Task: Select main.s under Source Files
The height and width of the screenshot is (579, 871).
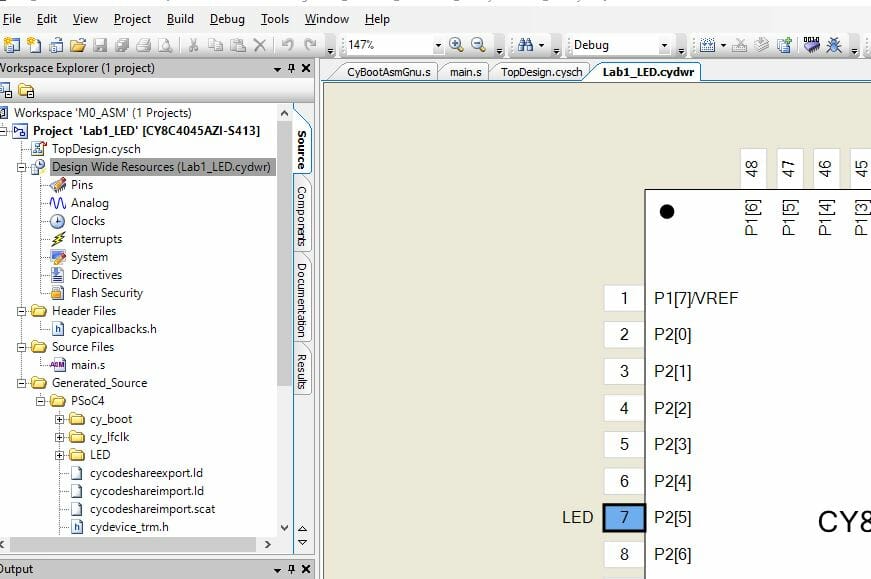Action: tap(88, 366)
